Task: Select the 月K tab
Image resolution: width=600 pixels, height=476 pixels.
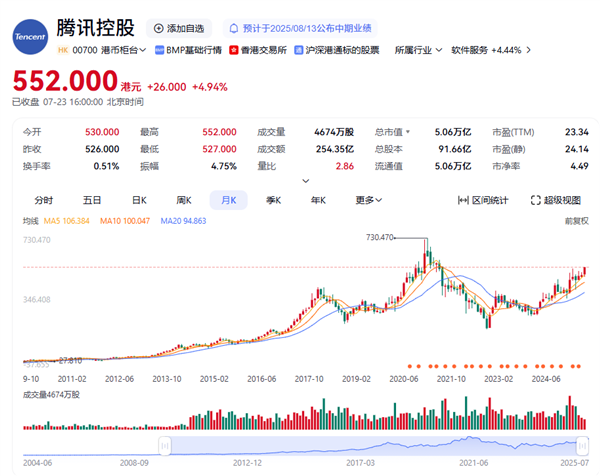Action: tap(229, 200)
